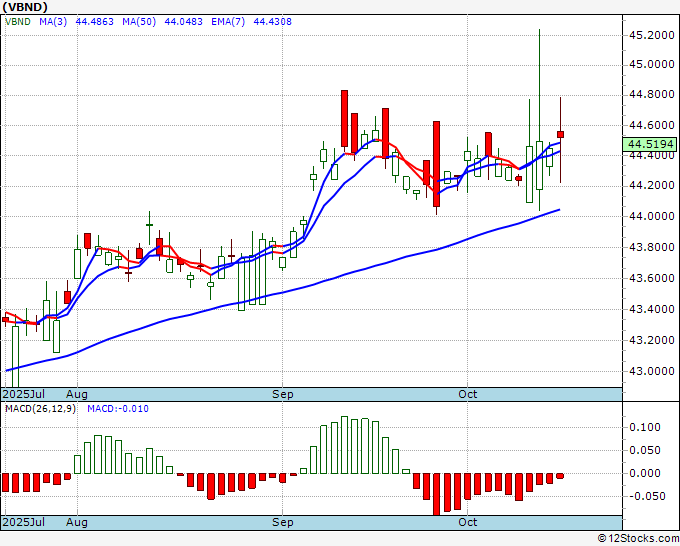Viewport: 680px width, 546px height.
Task: Click the 43.4000 price axis label
Action: coord(652,309)
